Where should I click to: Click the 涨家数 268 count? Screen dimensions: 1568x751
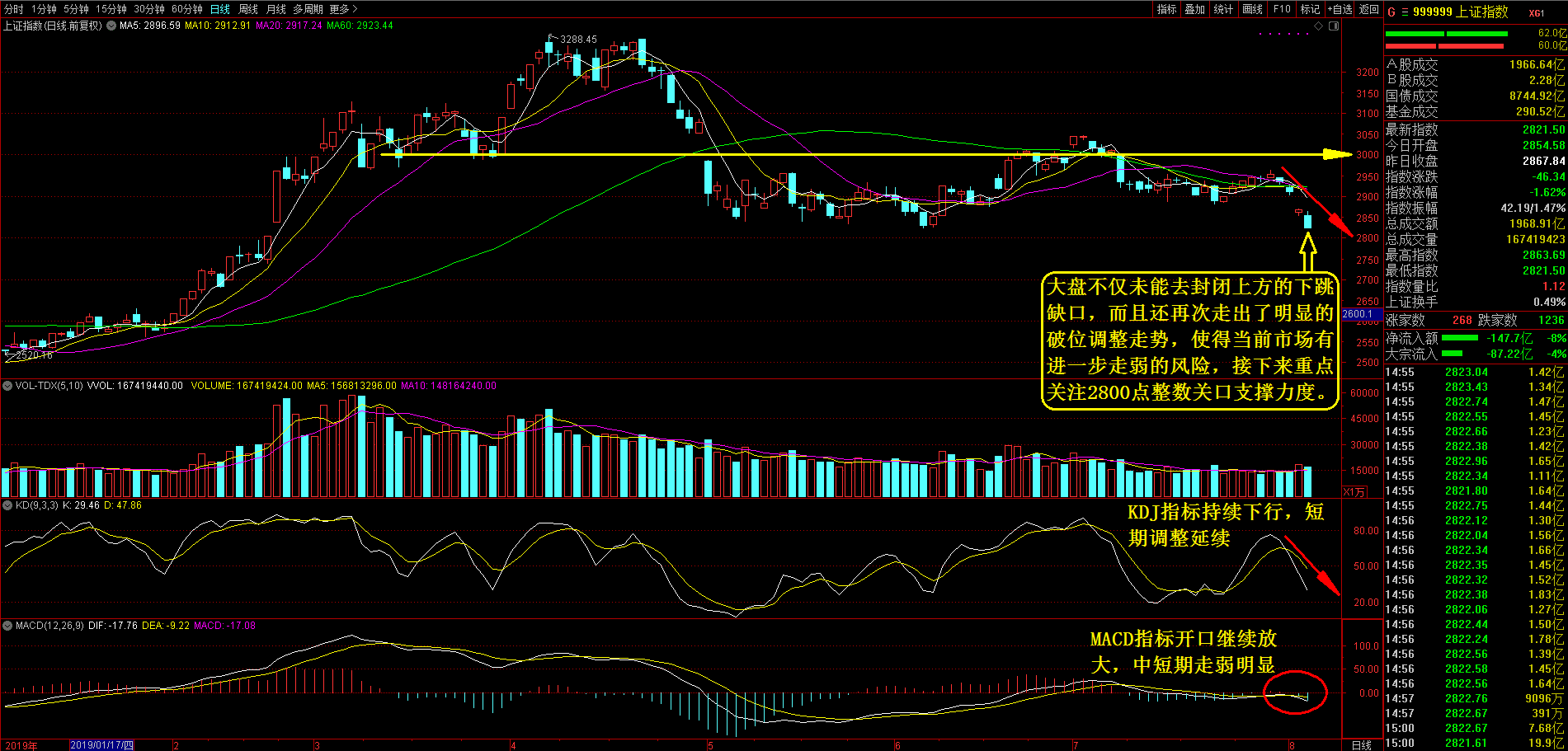[x=1462, y=320]
